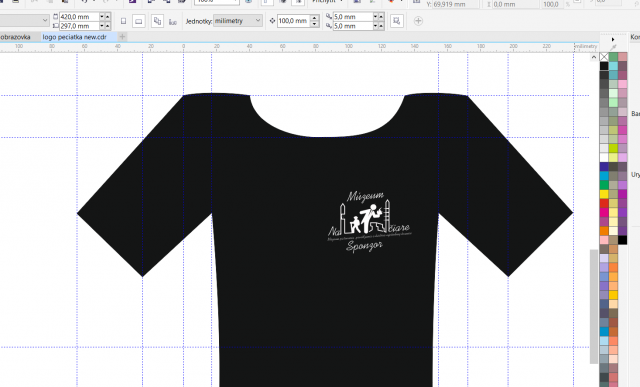The image size is (640, 387).
Task: Switch to logo peciatka new.cdr tab
Action: click(x=74, y=37)
